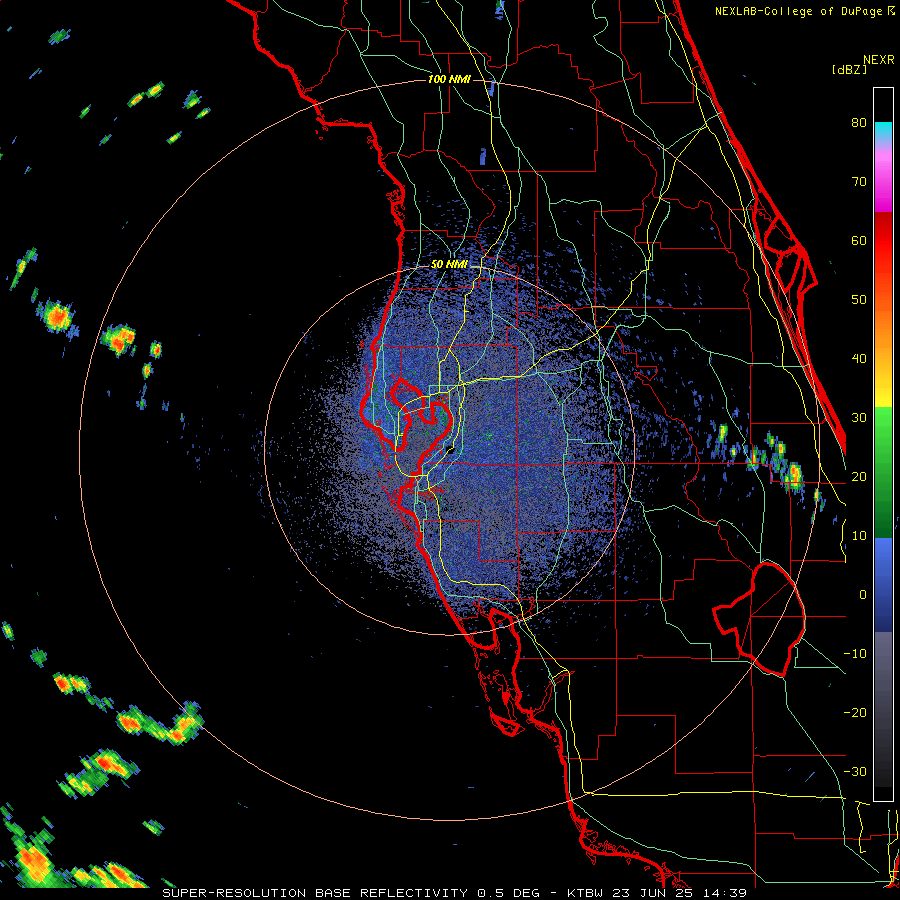Click the 50 dBZ scale label

click(x=859, y=300)
